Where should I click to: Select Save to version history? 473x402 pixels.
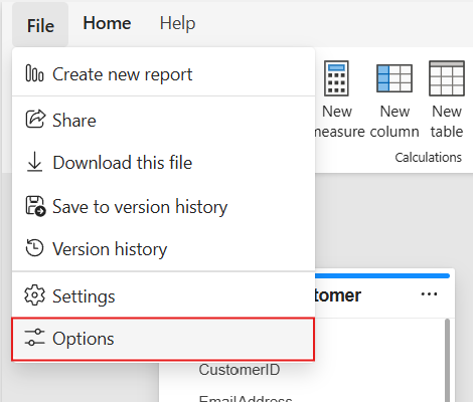tap(163, 206)
